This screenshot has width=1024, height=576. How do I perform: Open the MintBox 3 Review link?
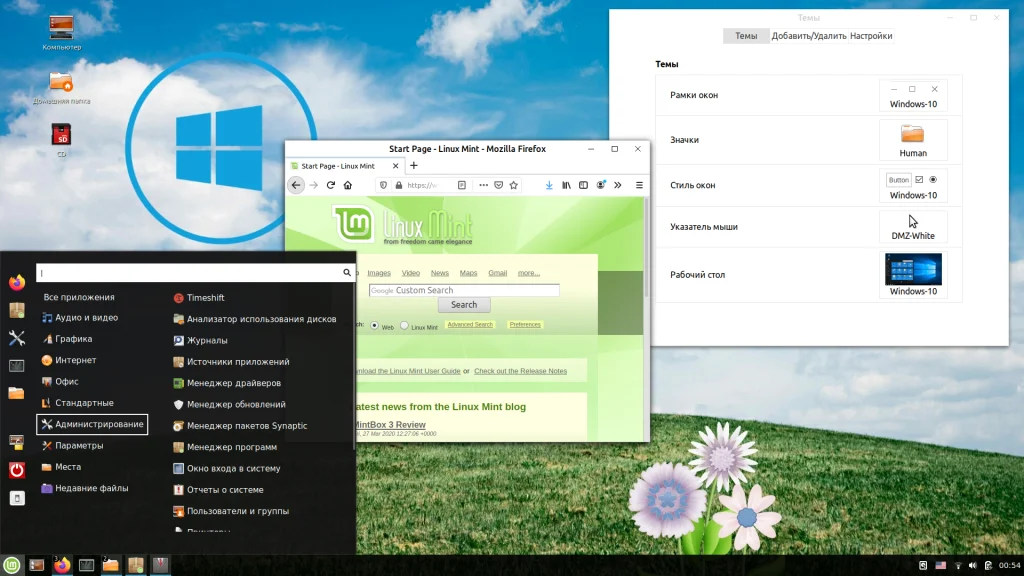tap(390, 424)
